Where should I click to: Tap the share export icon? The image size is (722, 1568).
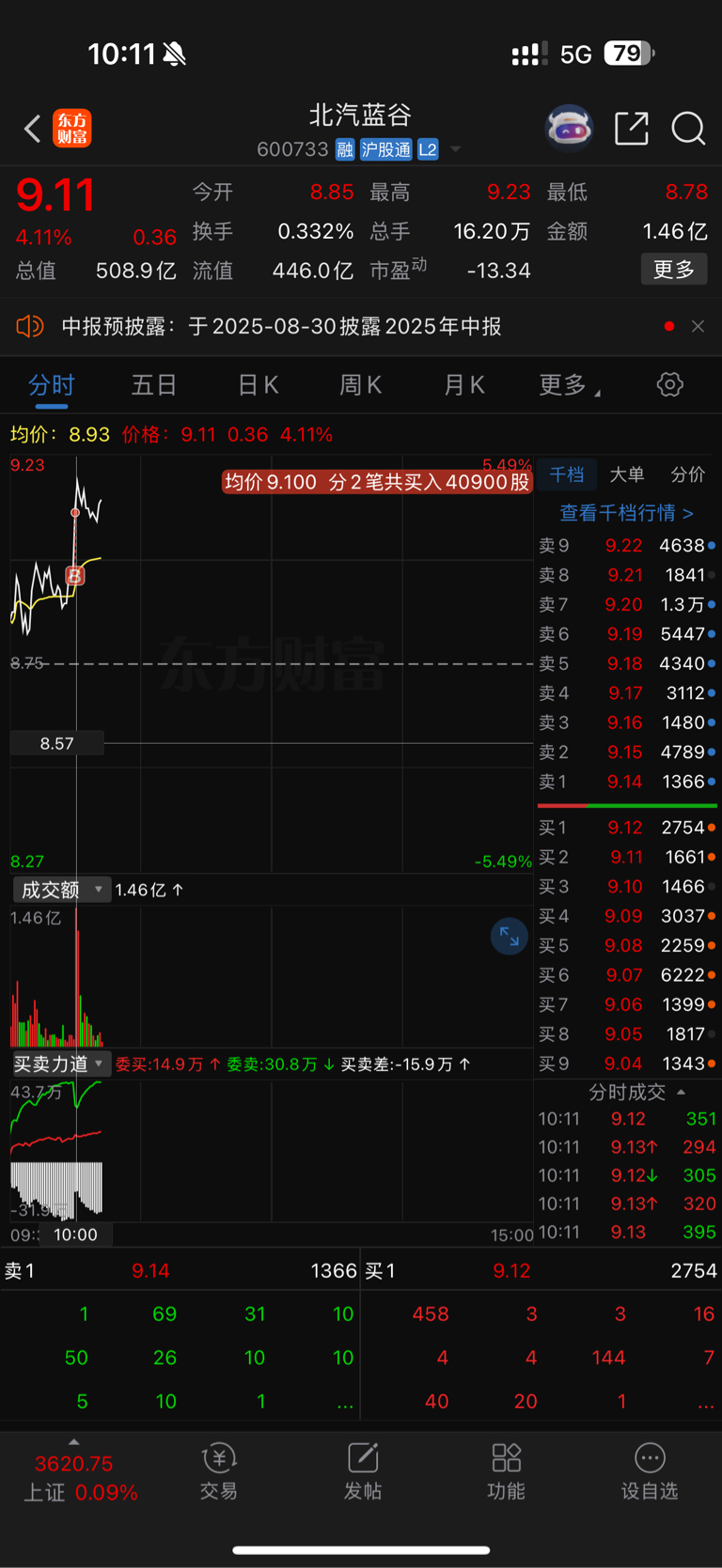point(632,129)
